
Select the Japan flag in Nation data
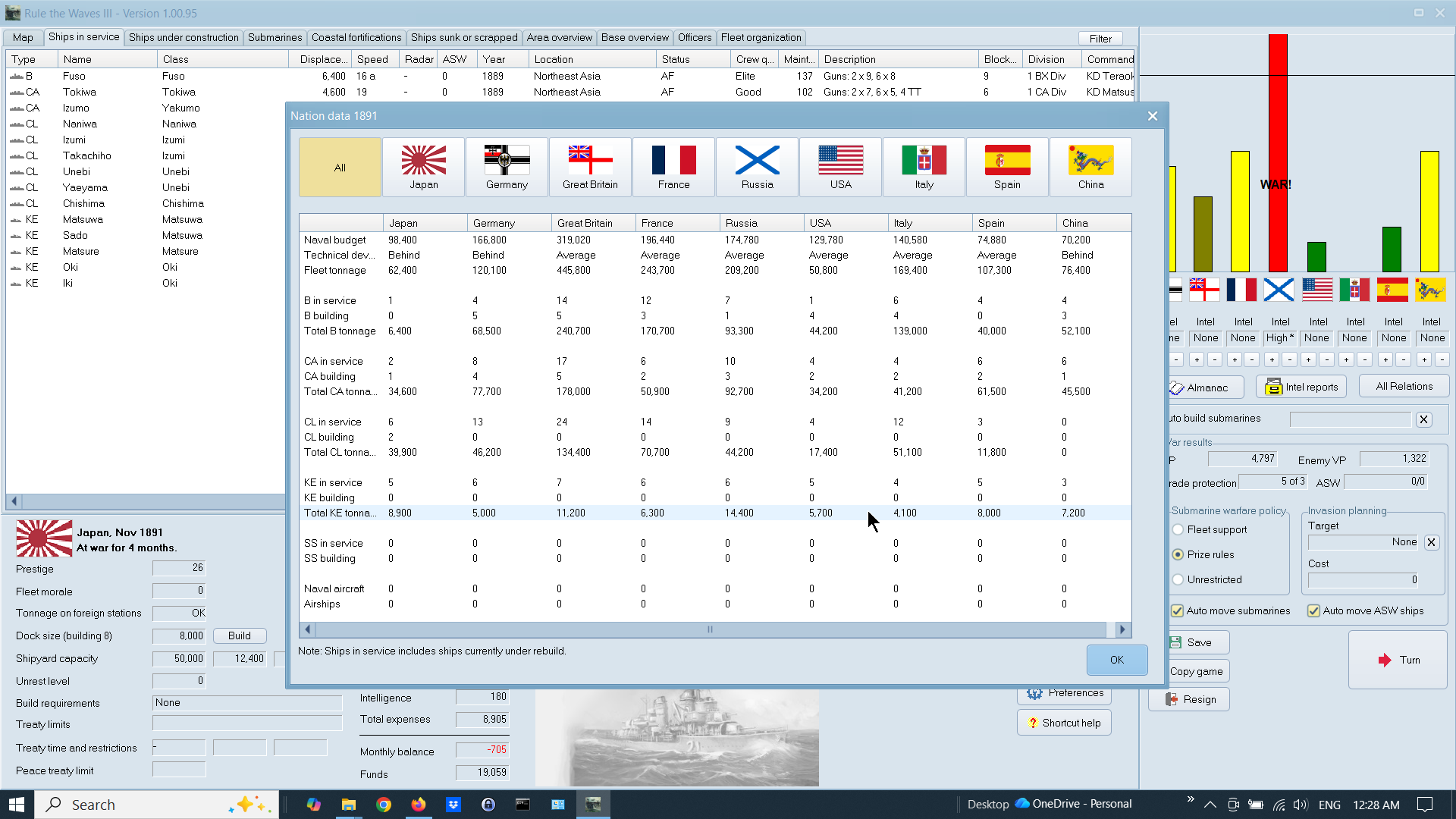pyautogui.click(x=423, y=167)
